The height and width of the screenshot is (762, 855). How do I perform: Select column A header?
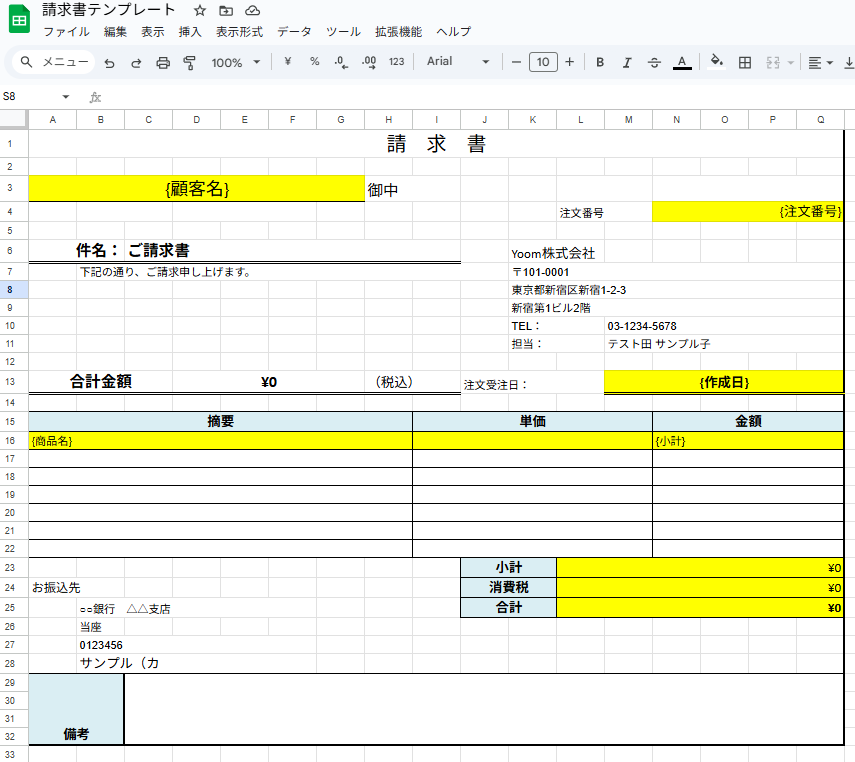(x=52, y=119)
